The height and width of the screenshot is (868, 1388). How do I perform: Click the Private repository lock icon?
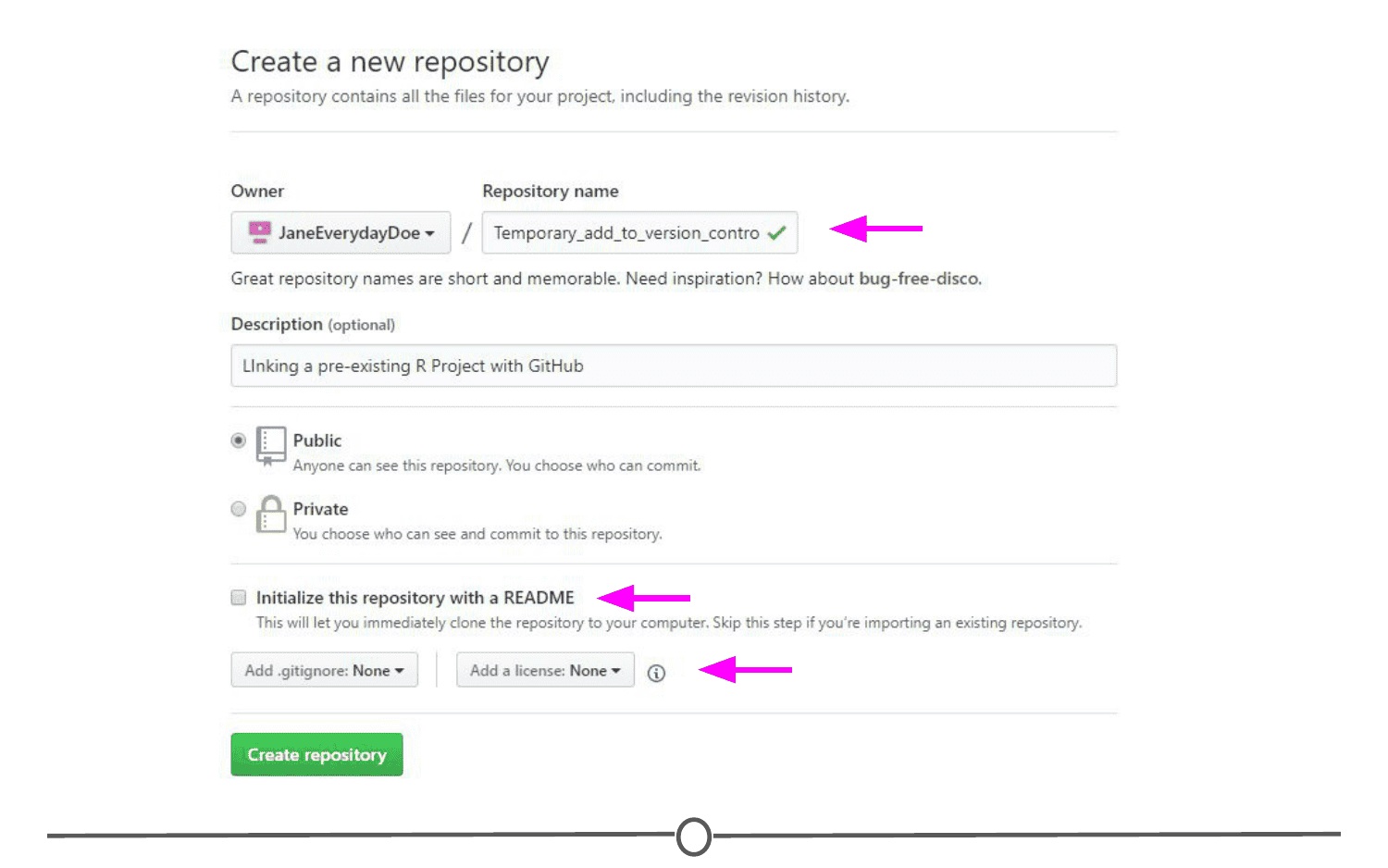click(270, 514)
